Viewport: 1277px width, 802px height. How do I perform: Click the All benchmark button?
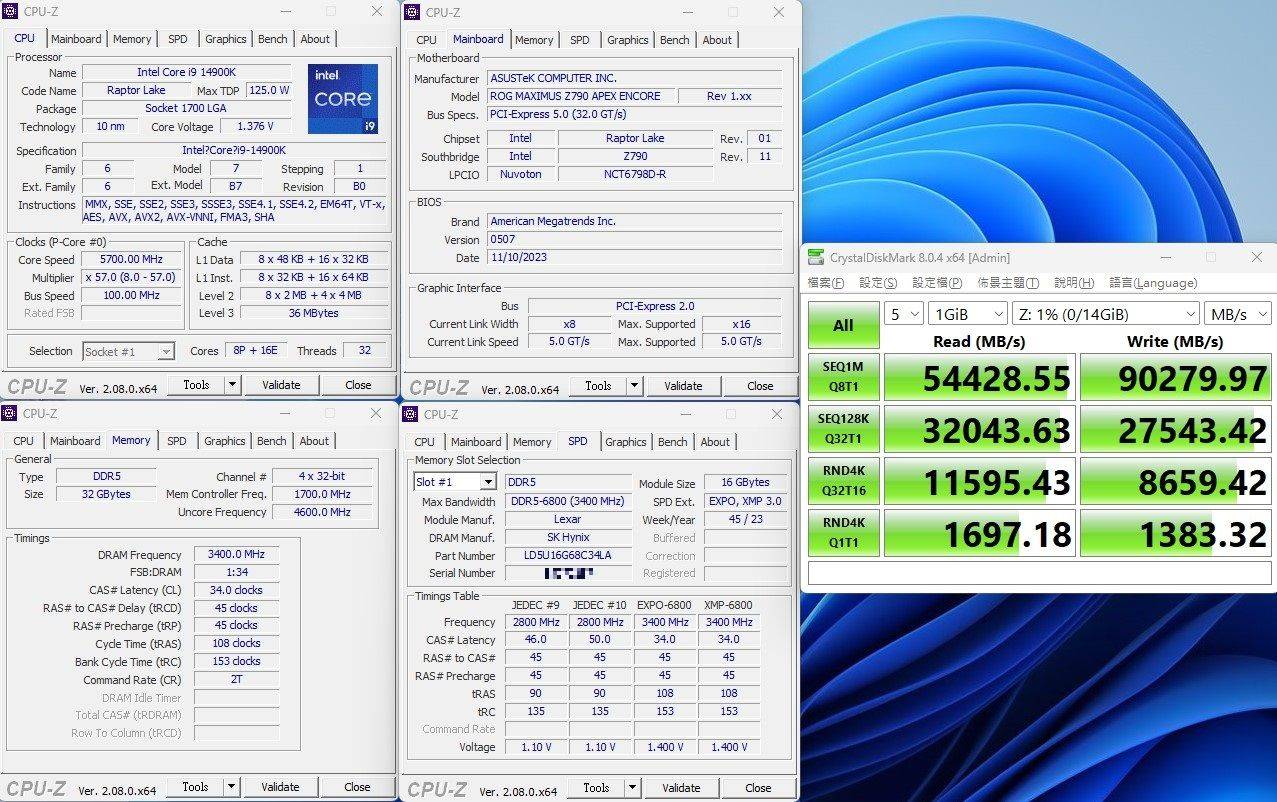coord(844,325)
